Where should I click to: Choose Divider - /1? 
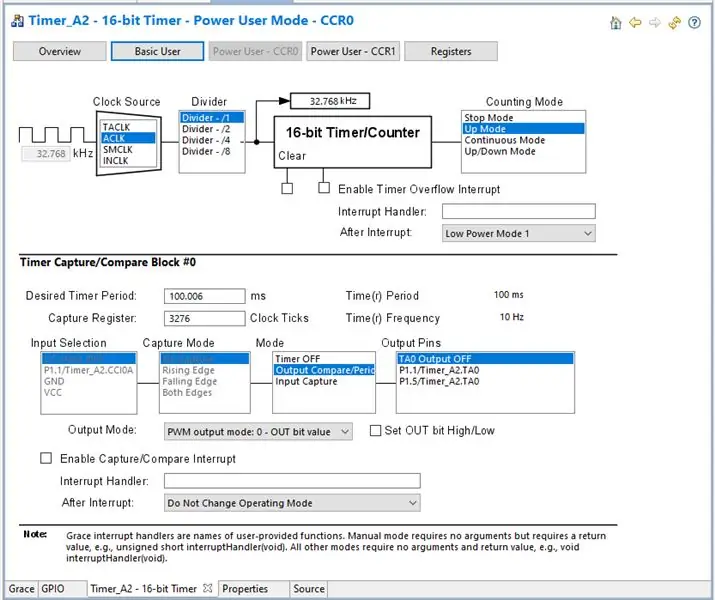pyautogui.click(x=212, y=118)
